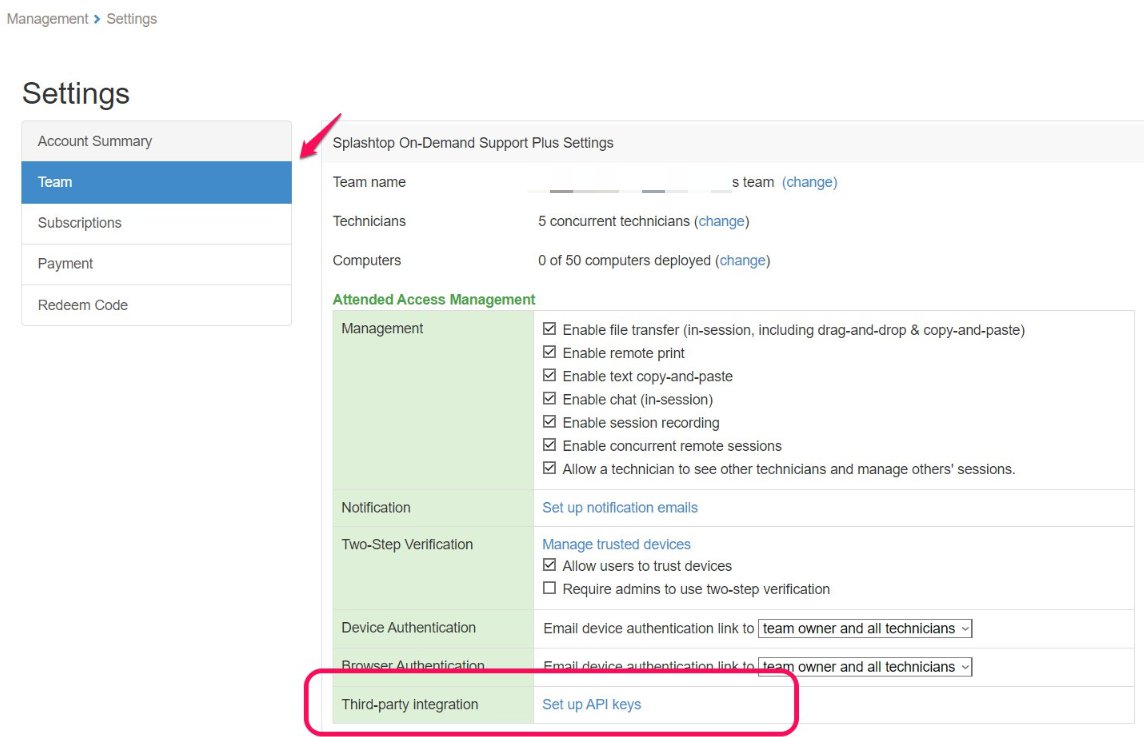The height and width of the screenshot is (737, 1144).
Task: Click the Technicians label
Action: tap(369, 221)
